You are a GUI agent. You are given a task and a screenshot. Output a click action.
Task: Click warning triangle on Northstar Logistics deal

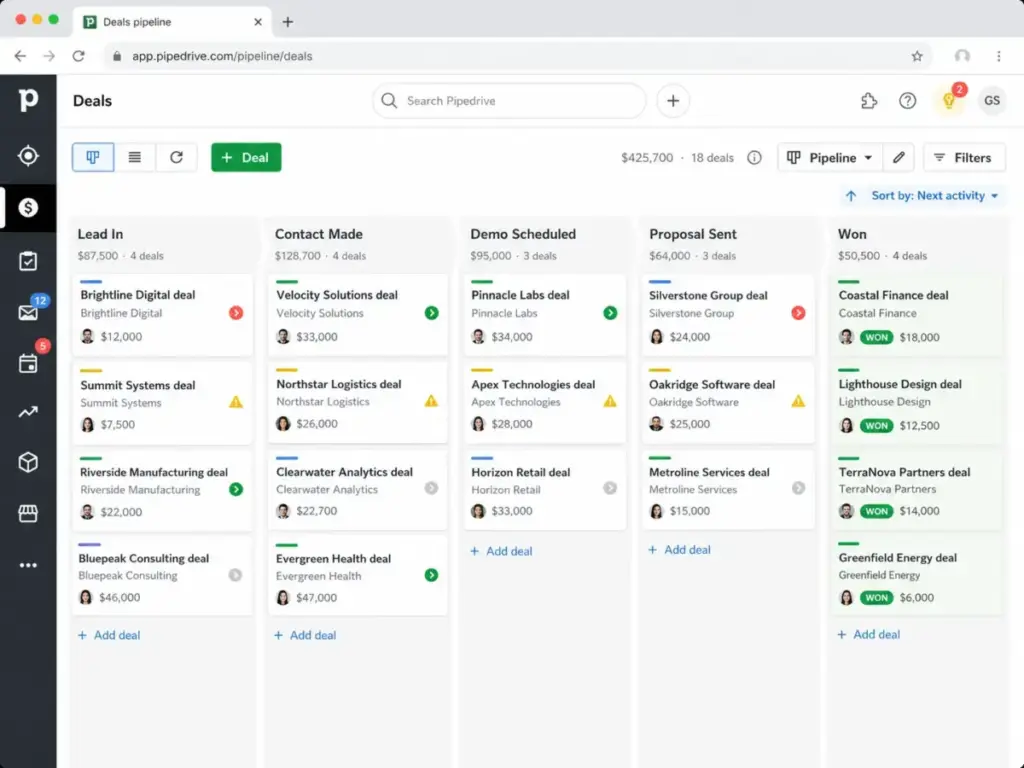(431, 400)
